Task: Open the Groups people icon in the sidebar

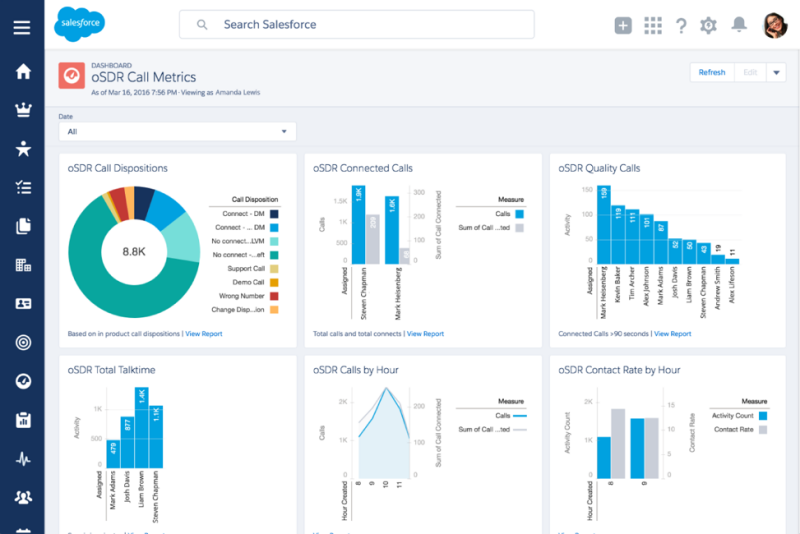Action: [23, 497]
